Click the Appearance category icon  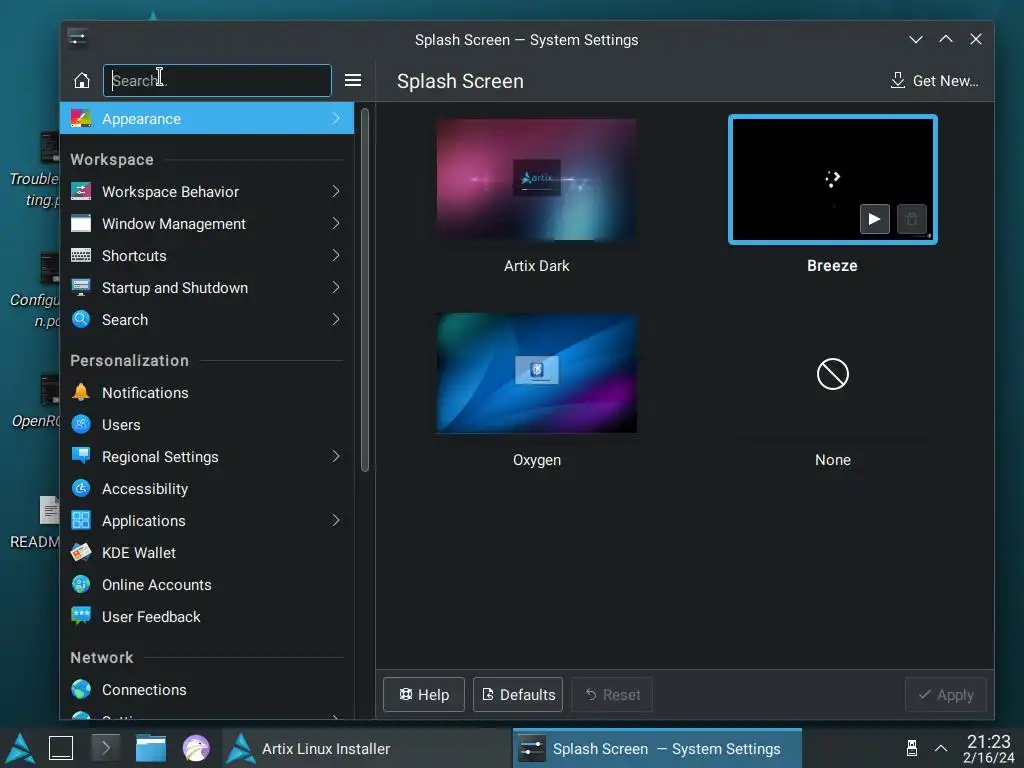(x=81, y=118)
